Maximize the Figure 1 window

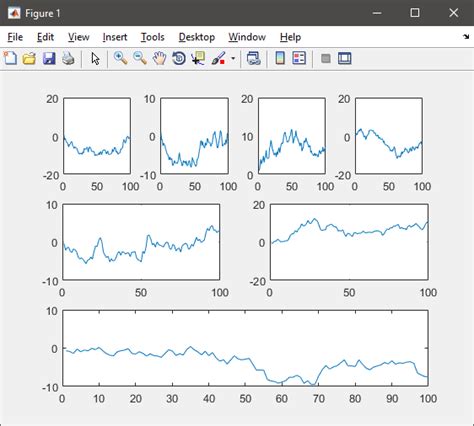pos(415,13)
